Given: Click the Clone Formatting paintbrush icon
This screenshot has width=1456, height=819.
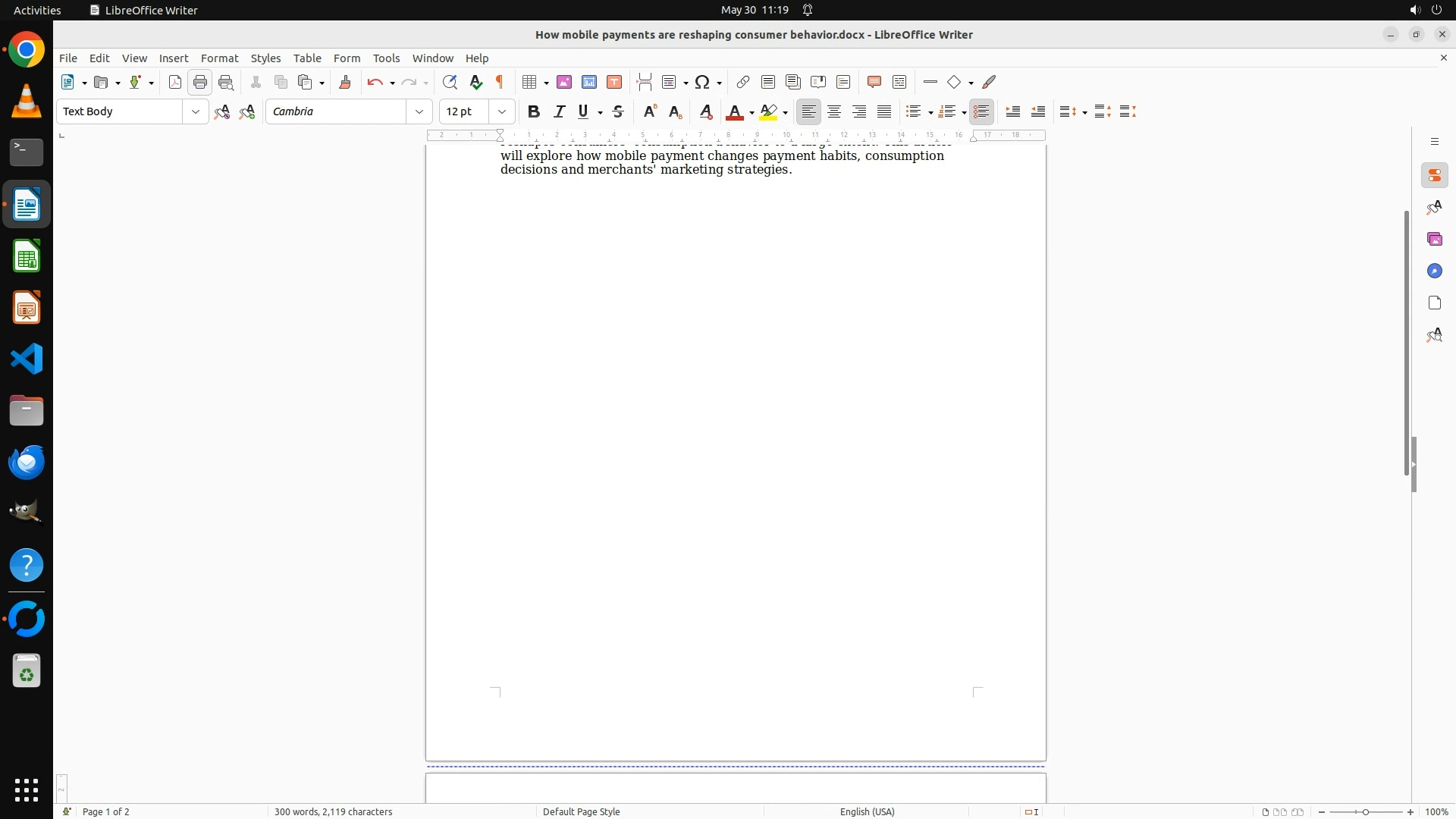Looking at the screenshot, I should (345, 83).
